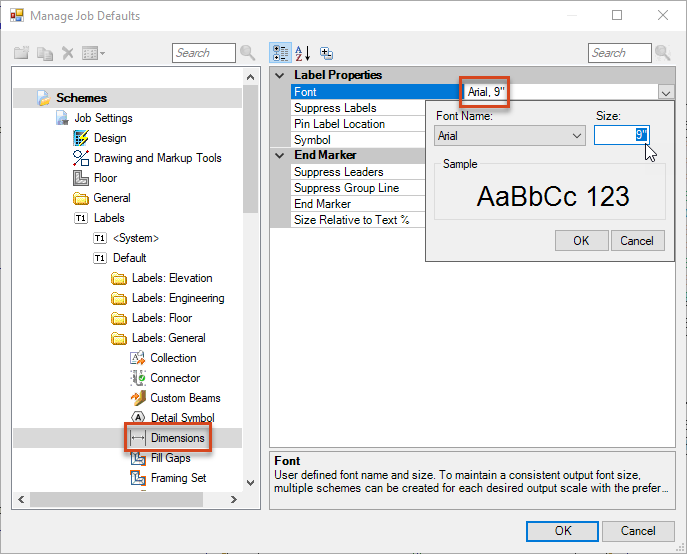Select the Framing Set label item
Screen dimensions: 687x554
pos(178,478)
